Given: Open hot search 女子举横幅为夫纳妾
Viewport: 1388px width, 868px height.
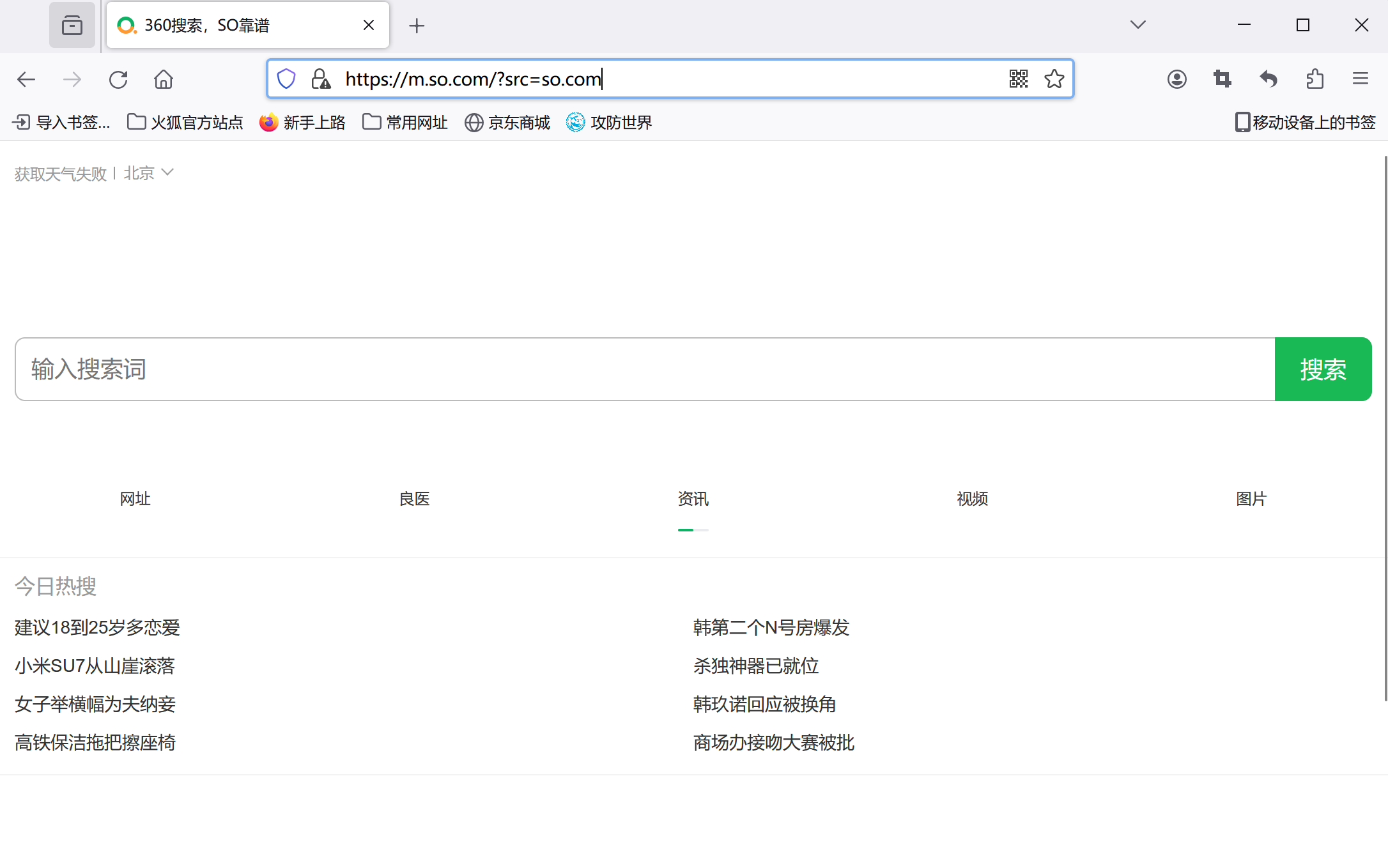Looking at the screenshot, I should click(x=95, y=704).
